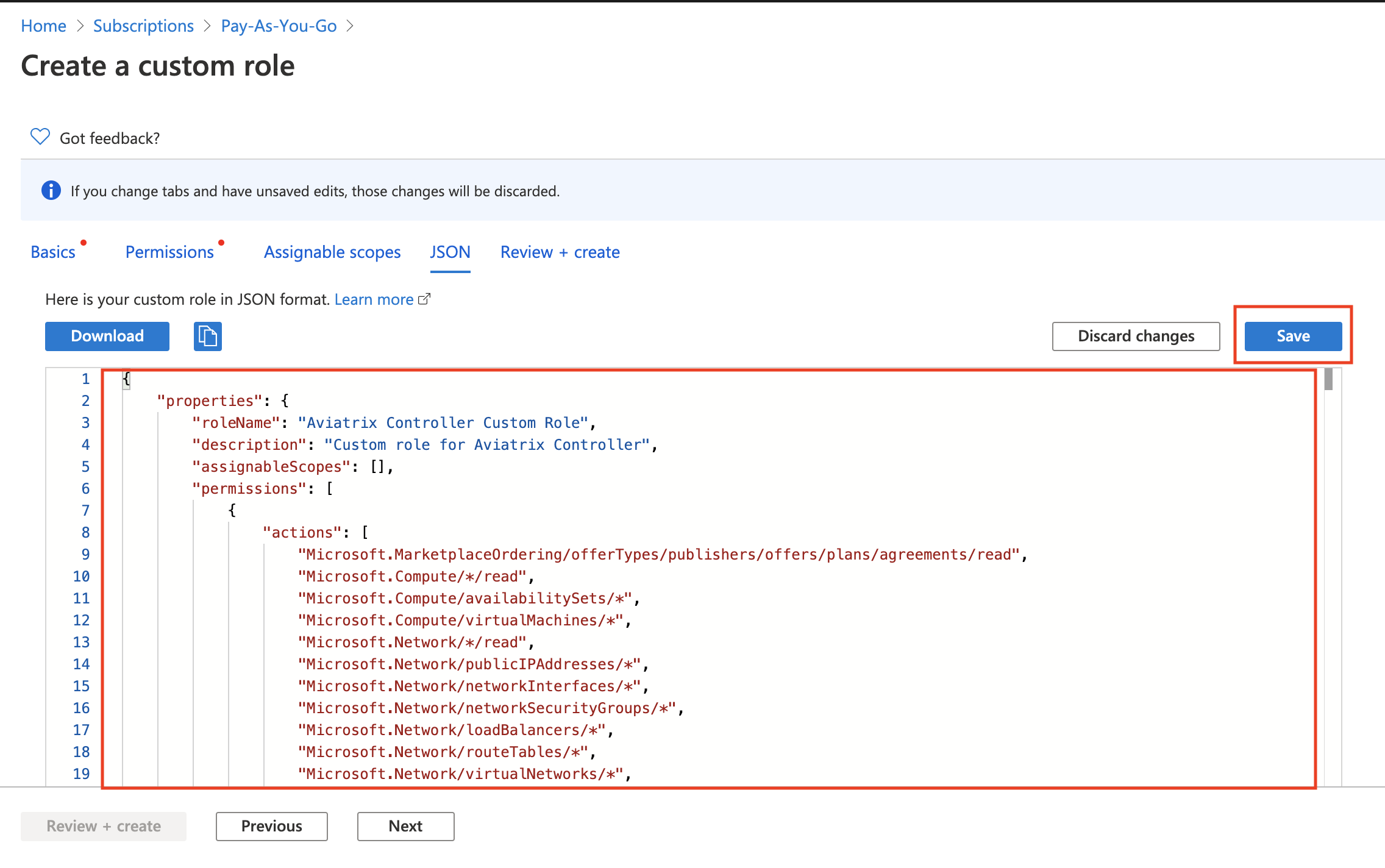Viewport: 1385px width, 868px height.
Task: Open the Basics tab
Action: pyautogui.click(x=53, y=252)
